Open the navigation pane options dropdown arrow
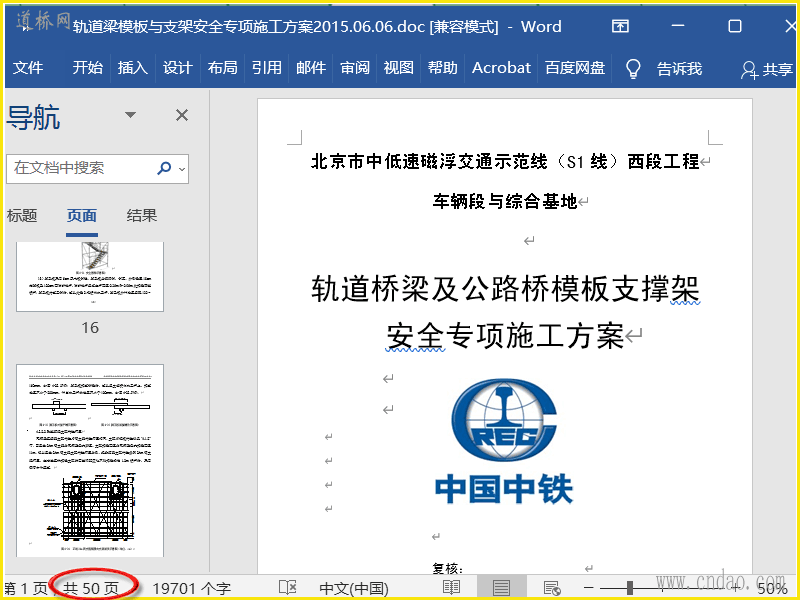 (131, 115)
